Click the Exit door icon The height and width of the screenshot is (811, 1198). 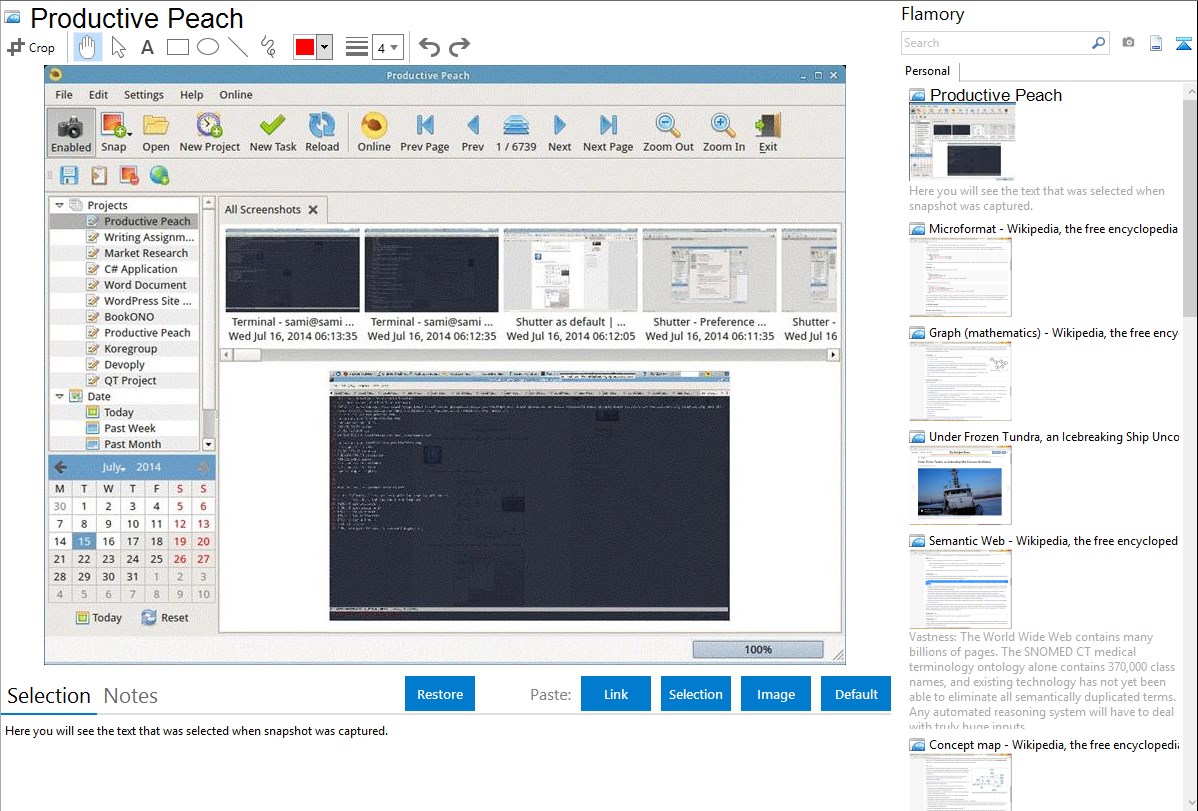tap(768, 132)
